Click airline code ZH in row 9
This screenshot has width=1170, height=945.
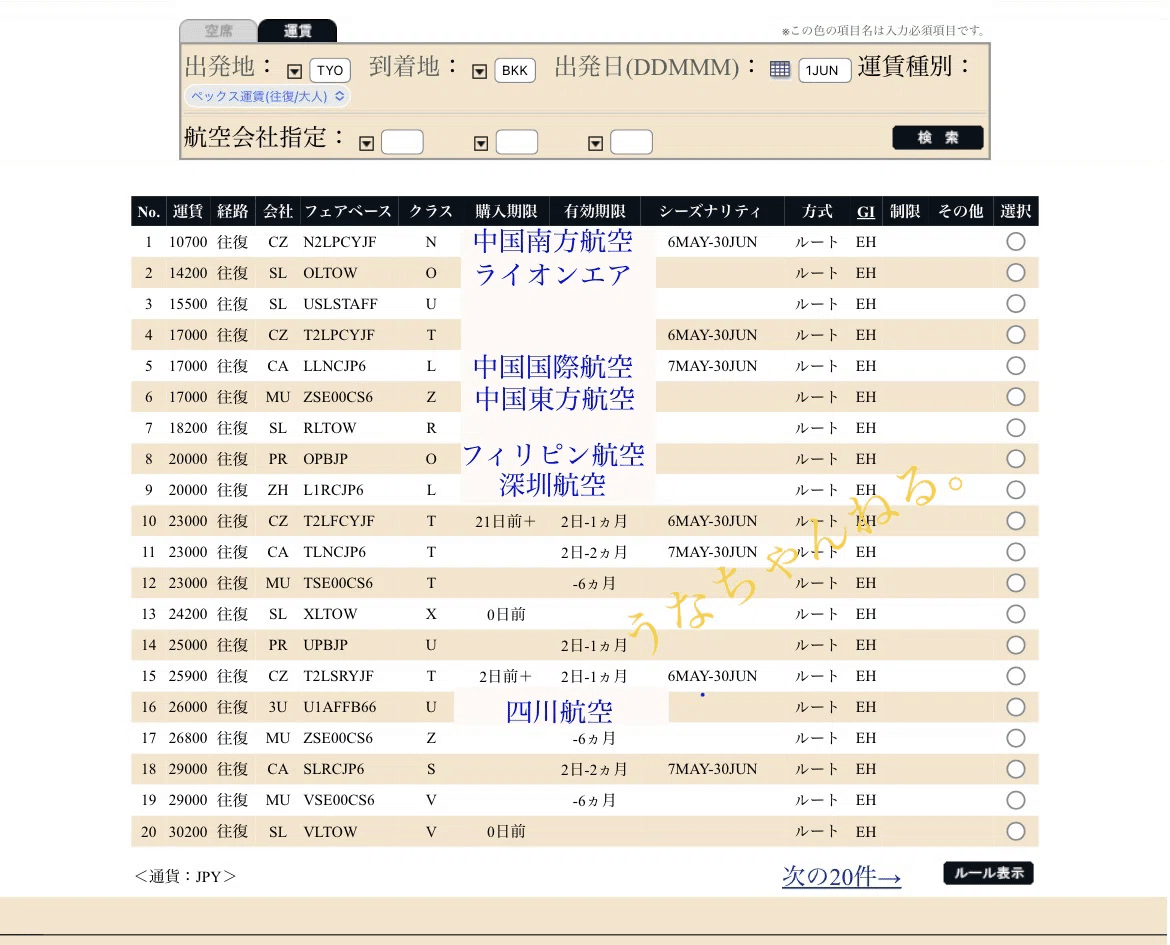(x=278, y=490)
